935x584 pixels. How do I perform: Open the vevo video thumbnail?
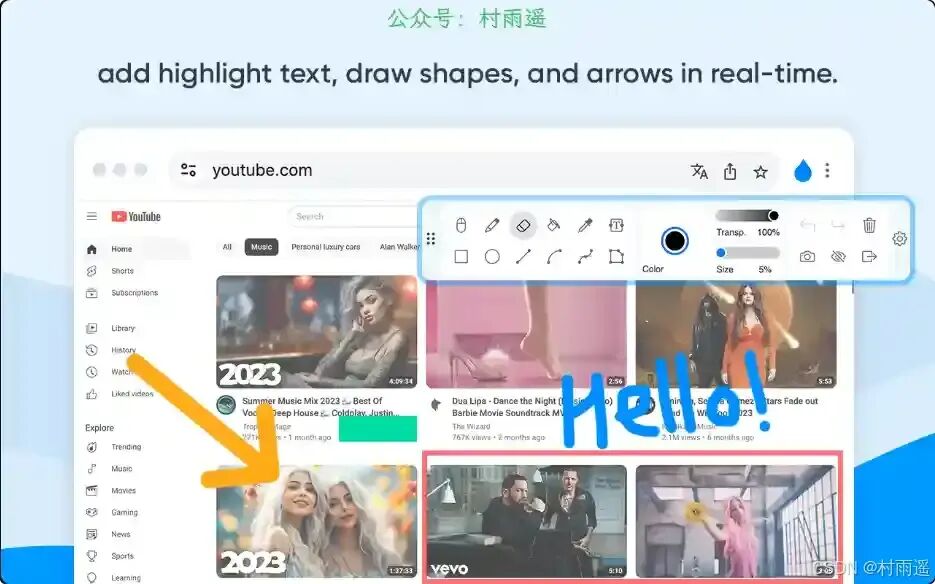click(527, 521)
